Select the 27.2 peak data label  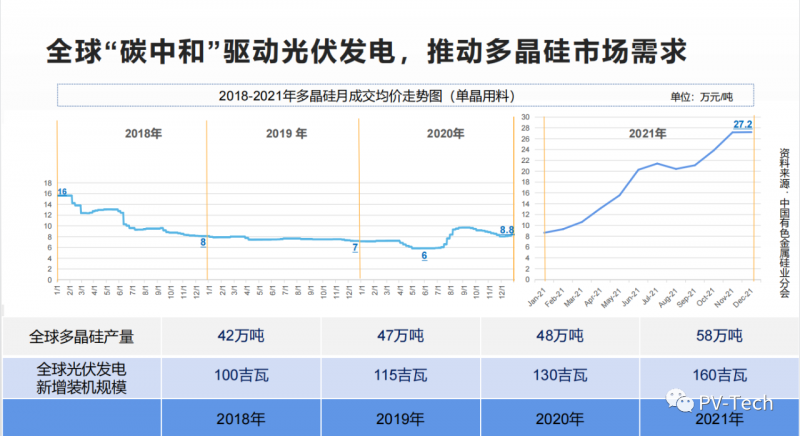[x=743, y=125]
